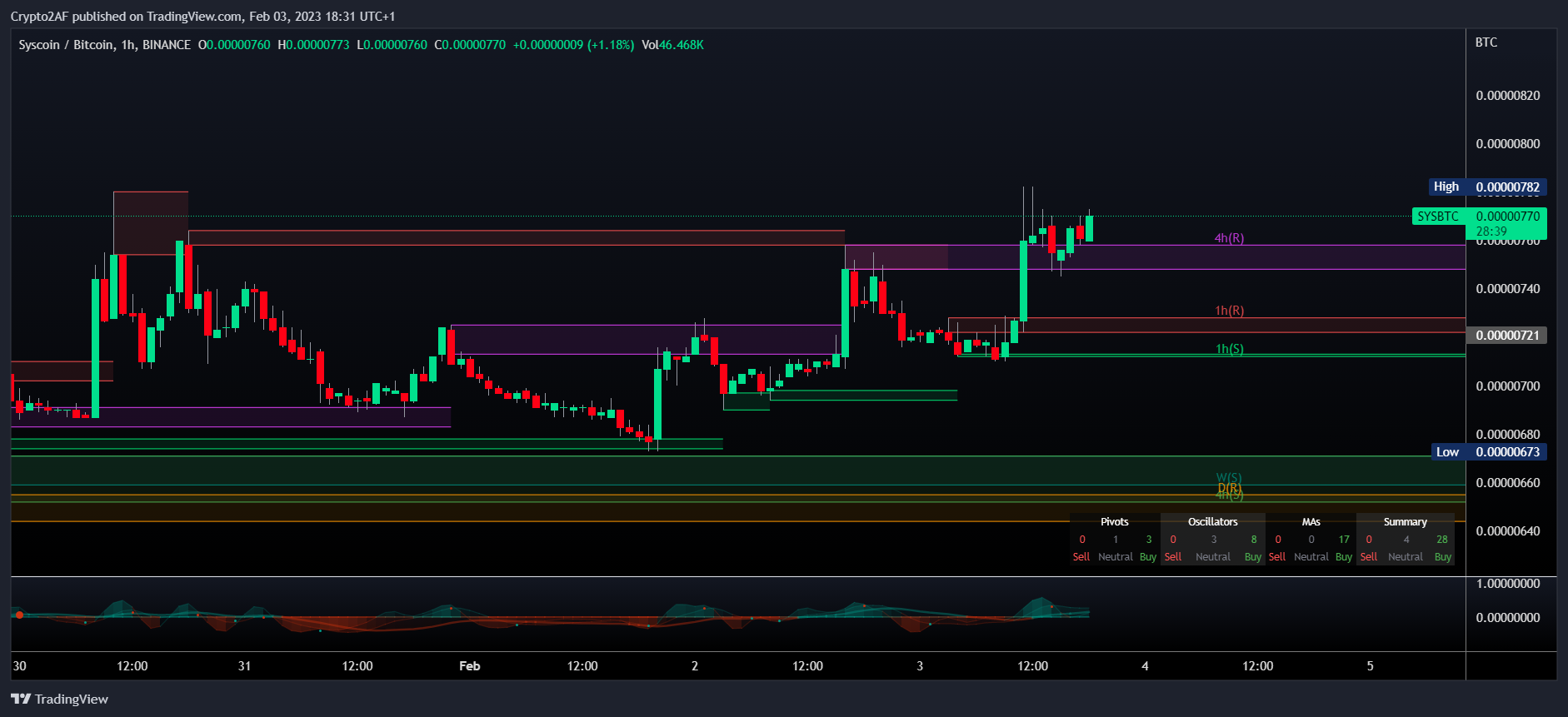Click the MAs column header

pyautogui.click(x=1311, y=522)
